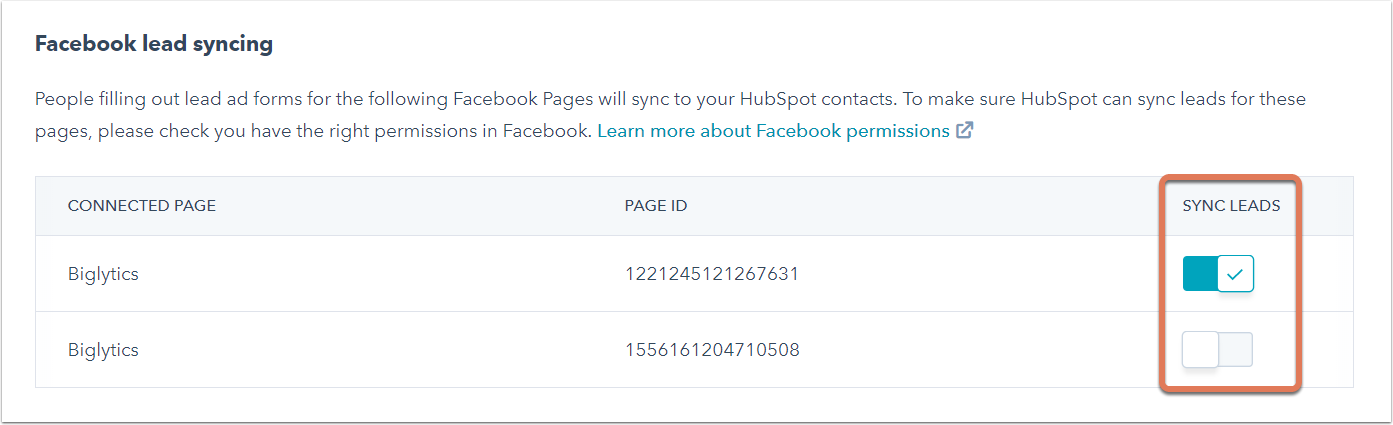
Task: Click page ID 1556161204710508
Action: pyautogui.click(x=712, y=350)
